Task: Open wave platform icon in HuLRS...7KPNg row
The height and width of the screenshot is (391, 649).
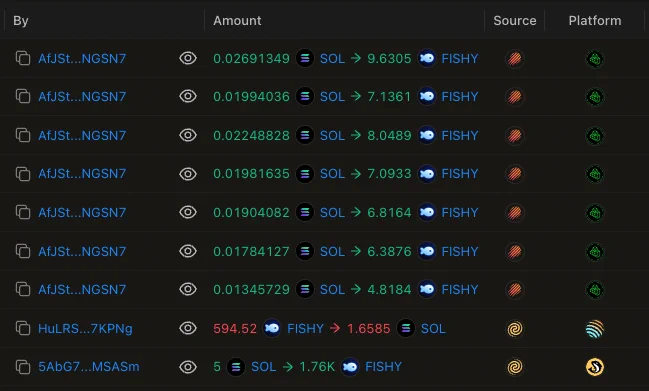Action: [595, 329]
